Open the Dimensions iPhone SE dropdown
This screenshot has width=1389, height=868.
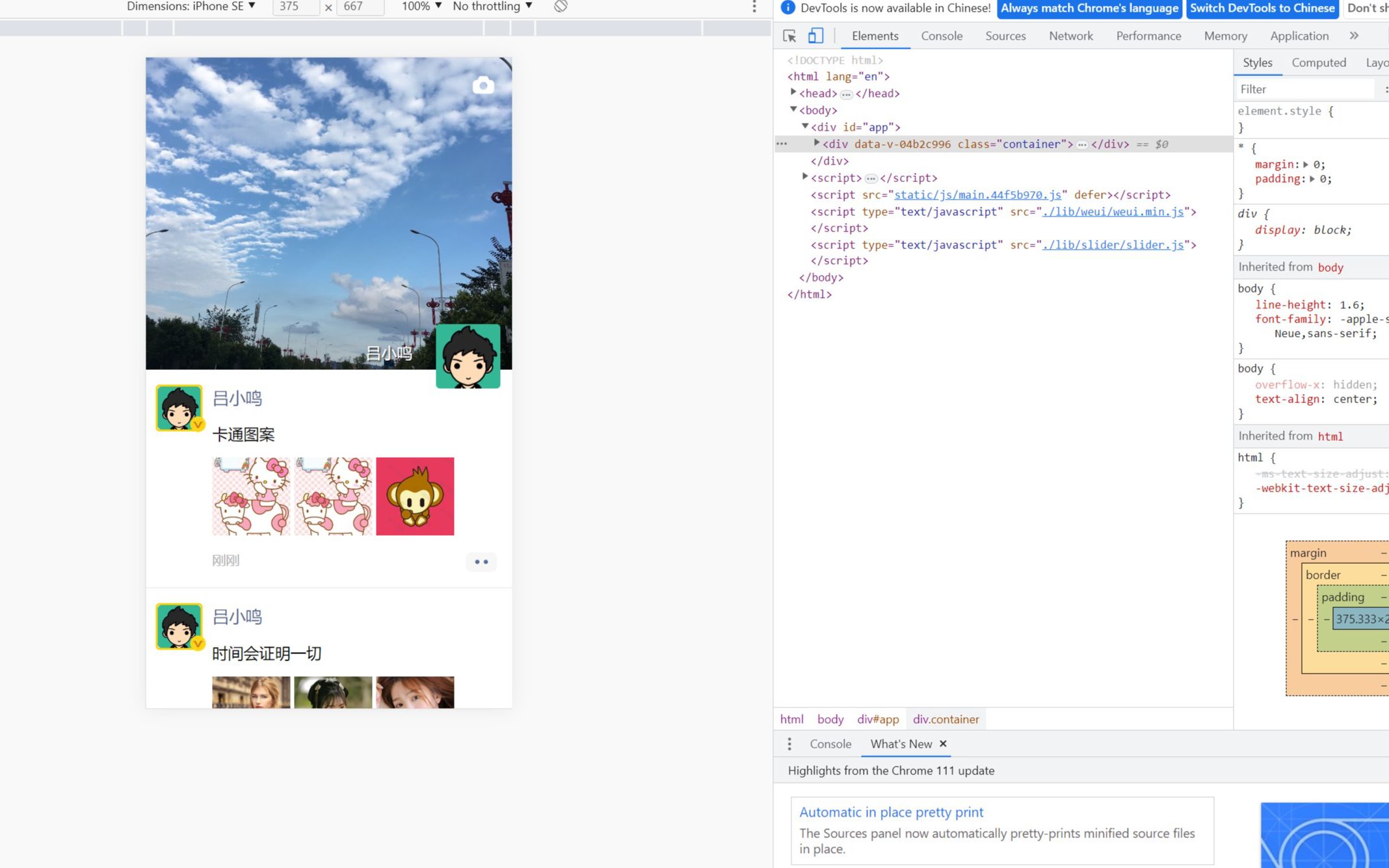click(x=191, y=7)
